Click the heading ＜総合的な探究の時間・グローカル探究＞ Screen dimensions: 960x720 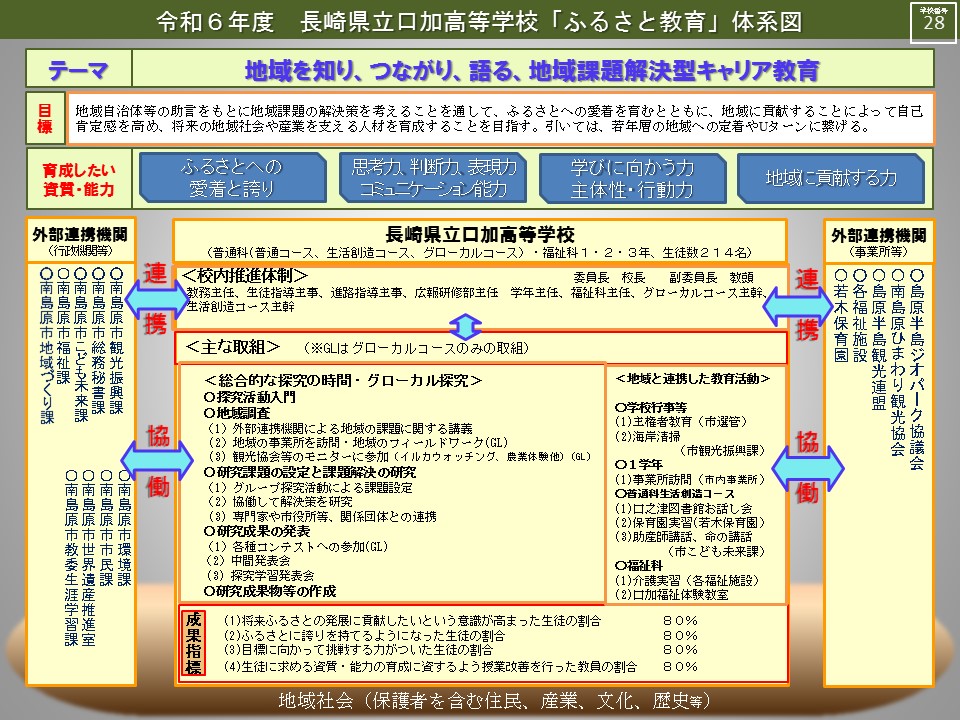pyautogui.click(x=343, y=381)
